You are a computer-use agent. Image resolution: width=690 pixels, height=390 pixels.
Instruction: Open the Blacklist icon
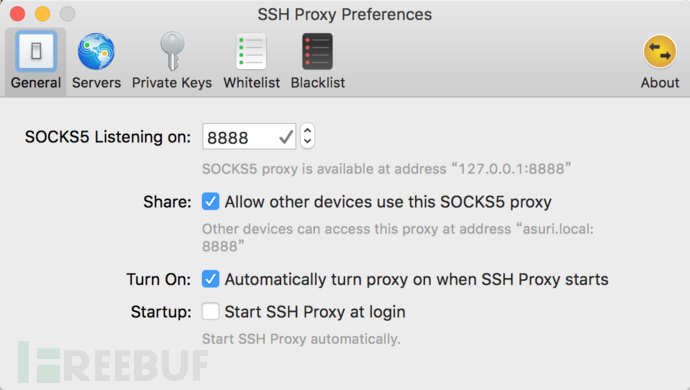pyautogui.click(x=317, y=52)
